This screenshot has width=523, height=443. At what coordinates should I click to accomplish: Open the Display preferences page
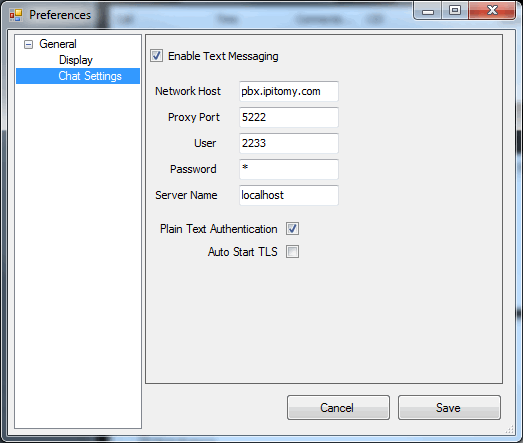76,60
